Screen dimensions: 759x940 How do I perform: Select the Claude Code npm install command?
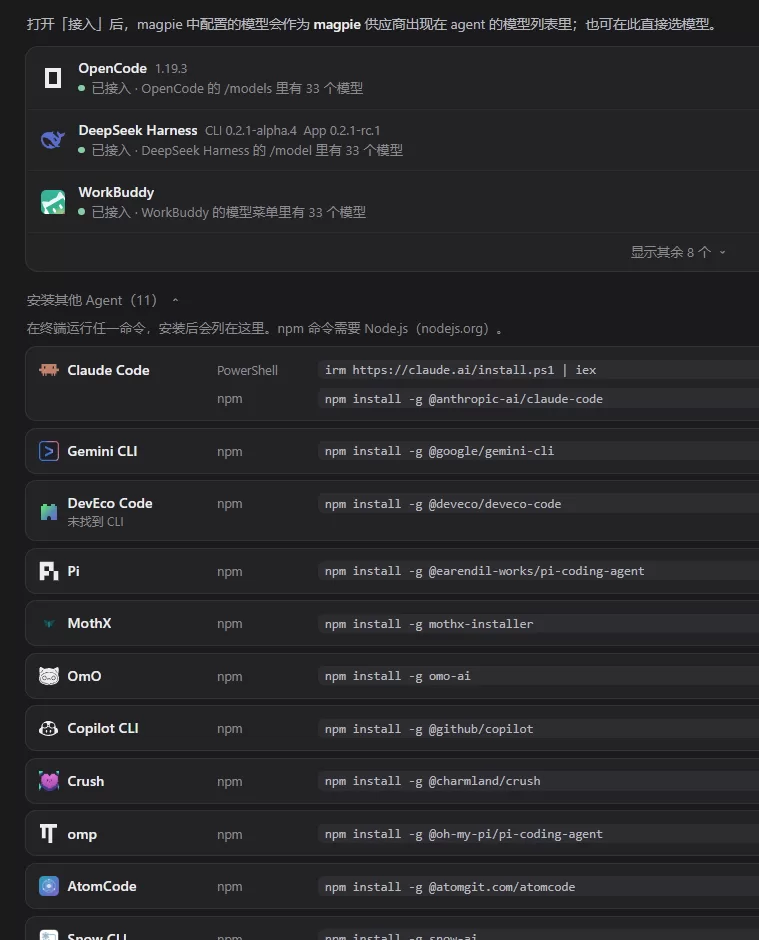tap(538, 399)
